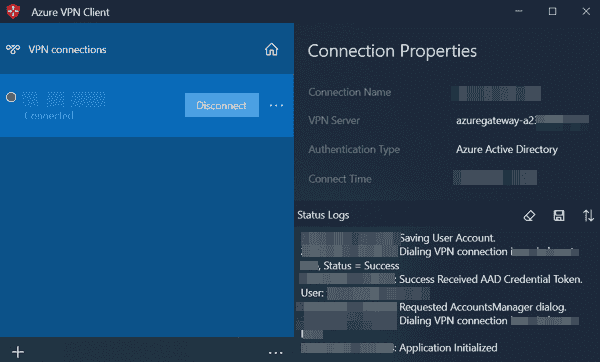
Task: Add a new connection with the plus icon
Action: click(x=18, y=352)
